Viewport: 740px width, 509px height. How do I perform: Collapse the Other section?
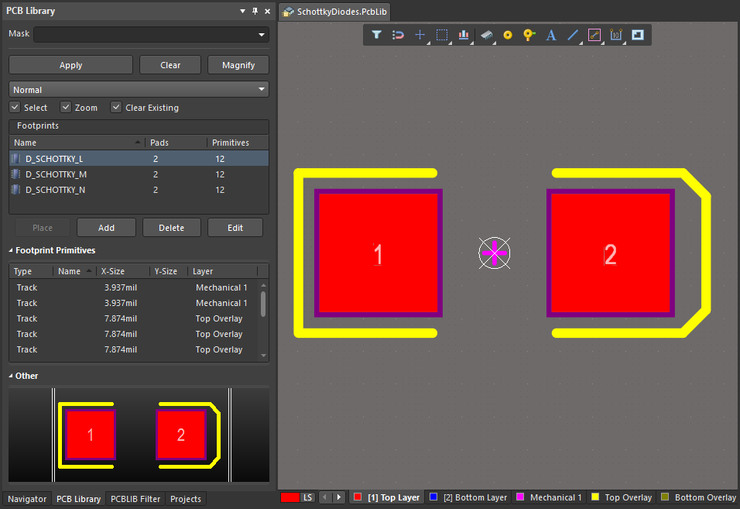point(11,376)
